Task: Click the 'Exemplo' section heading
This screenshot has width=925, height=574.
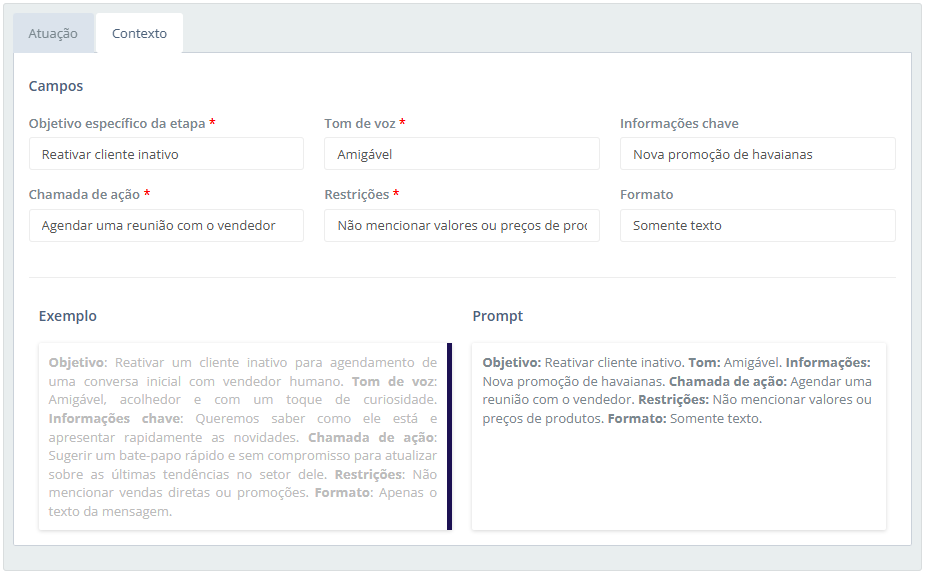Action: [x=68, y=316]
